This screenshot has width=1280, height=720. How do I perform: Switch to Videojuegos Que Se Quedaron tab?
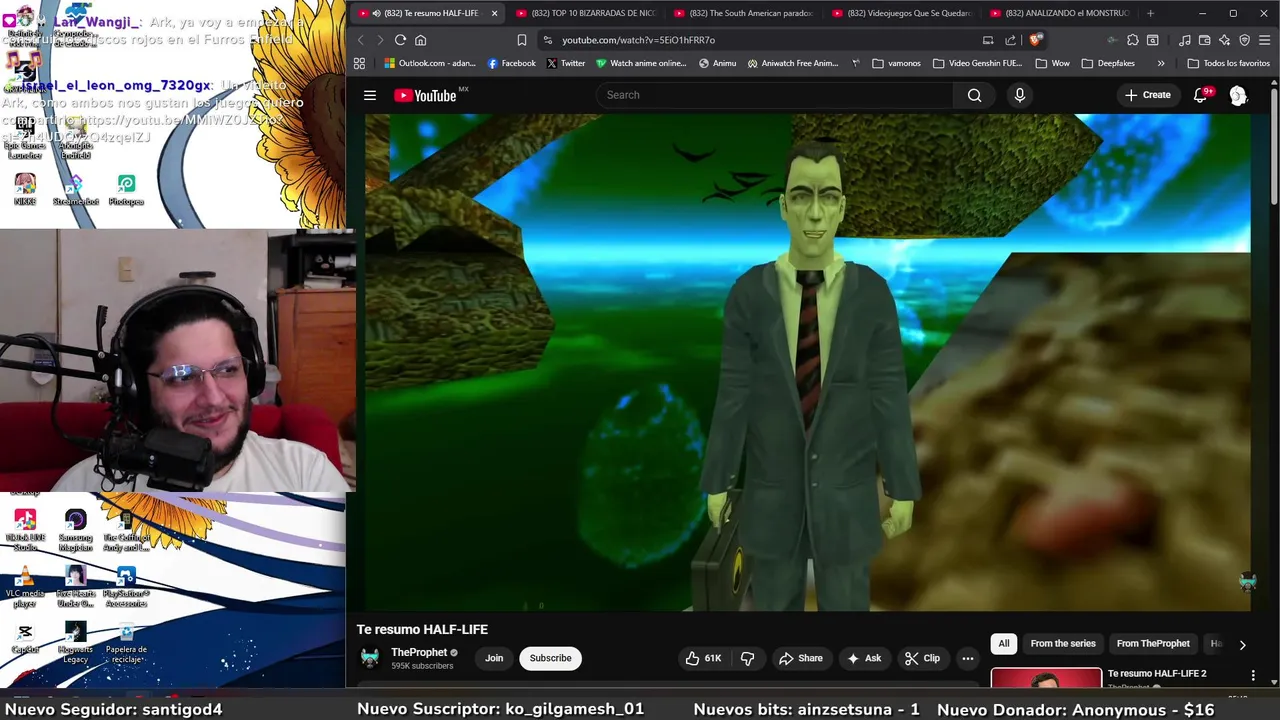pos(901,13)
